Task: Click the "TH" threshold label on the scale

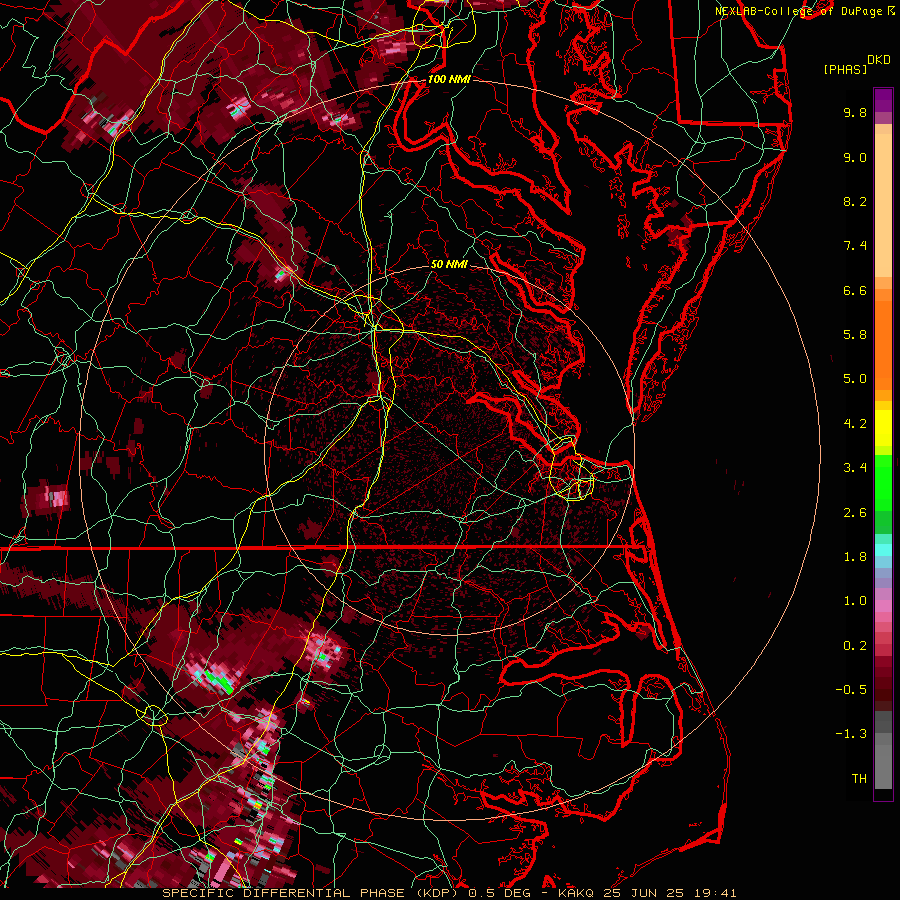Action: click(859, 779)
